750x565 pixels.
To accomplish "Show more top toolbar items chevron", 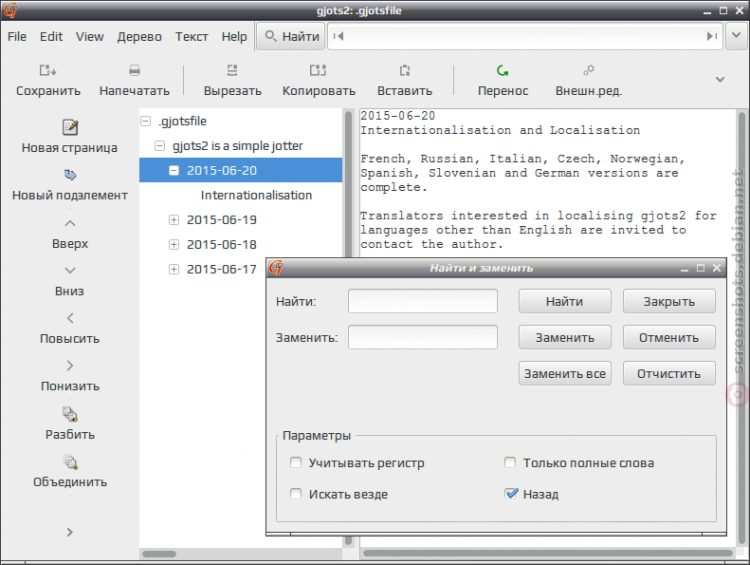I will 720,79.
